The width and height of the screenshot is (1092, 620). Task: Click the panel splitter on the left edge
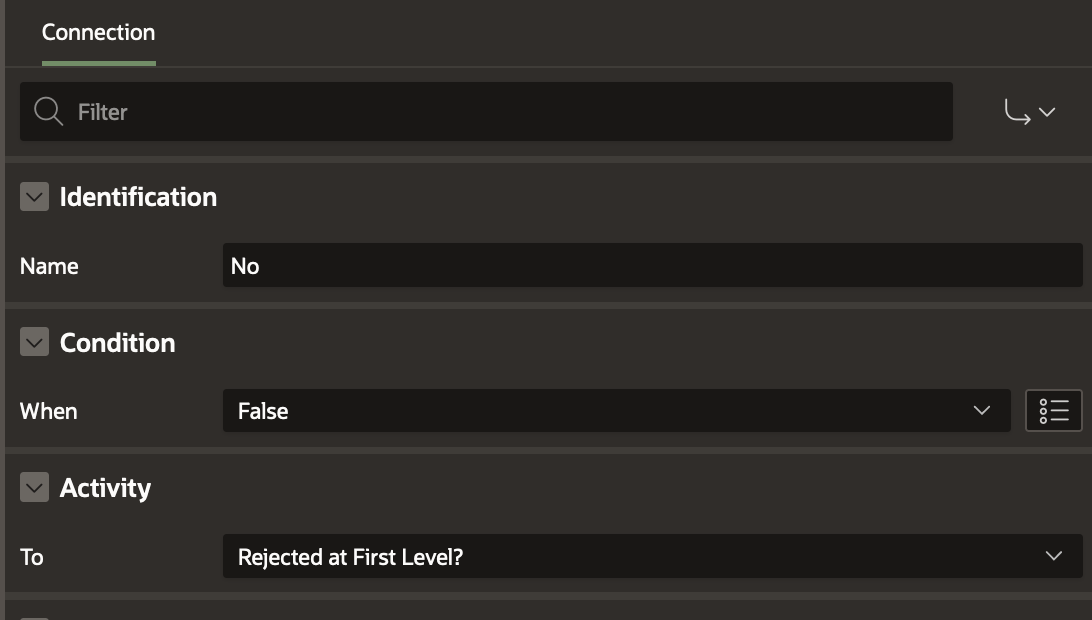point(2,310)
